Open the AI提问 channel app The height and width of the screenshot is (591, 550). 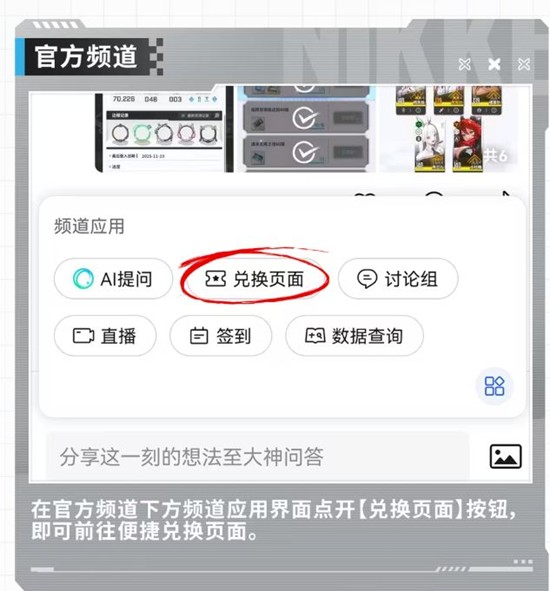(x=113, y=279)
